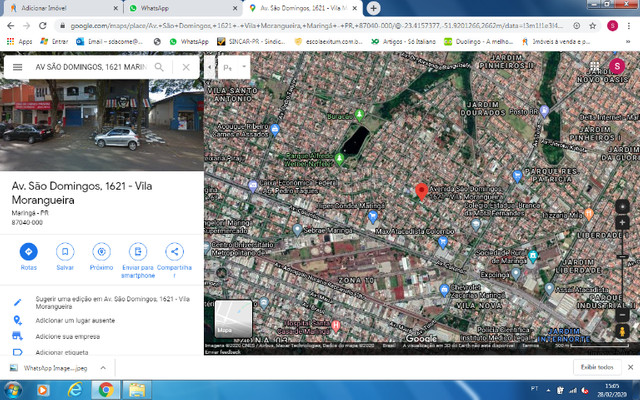Open the Rotas directions button
This screenshot has width=640, height=400.
point(29,251)
